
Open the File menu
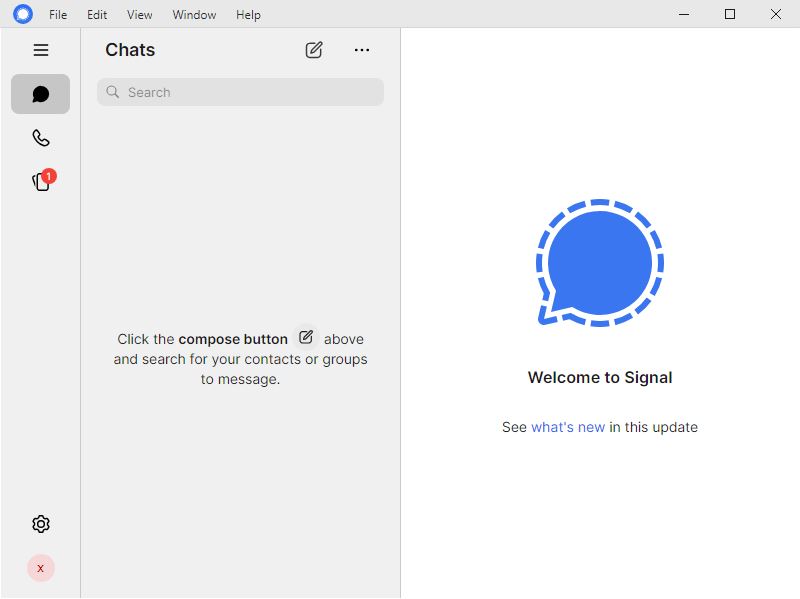58,15
